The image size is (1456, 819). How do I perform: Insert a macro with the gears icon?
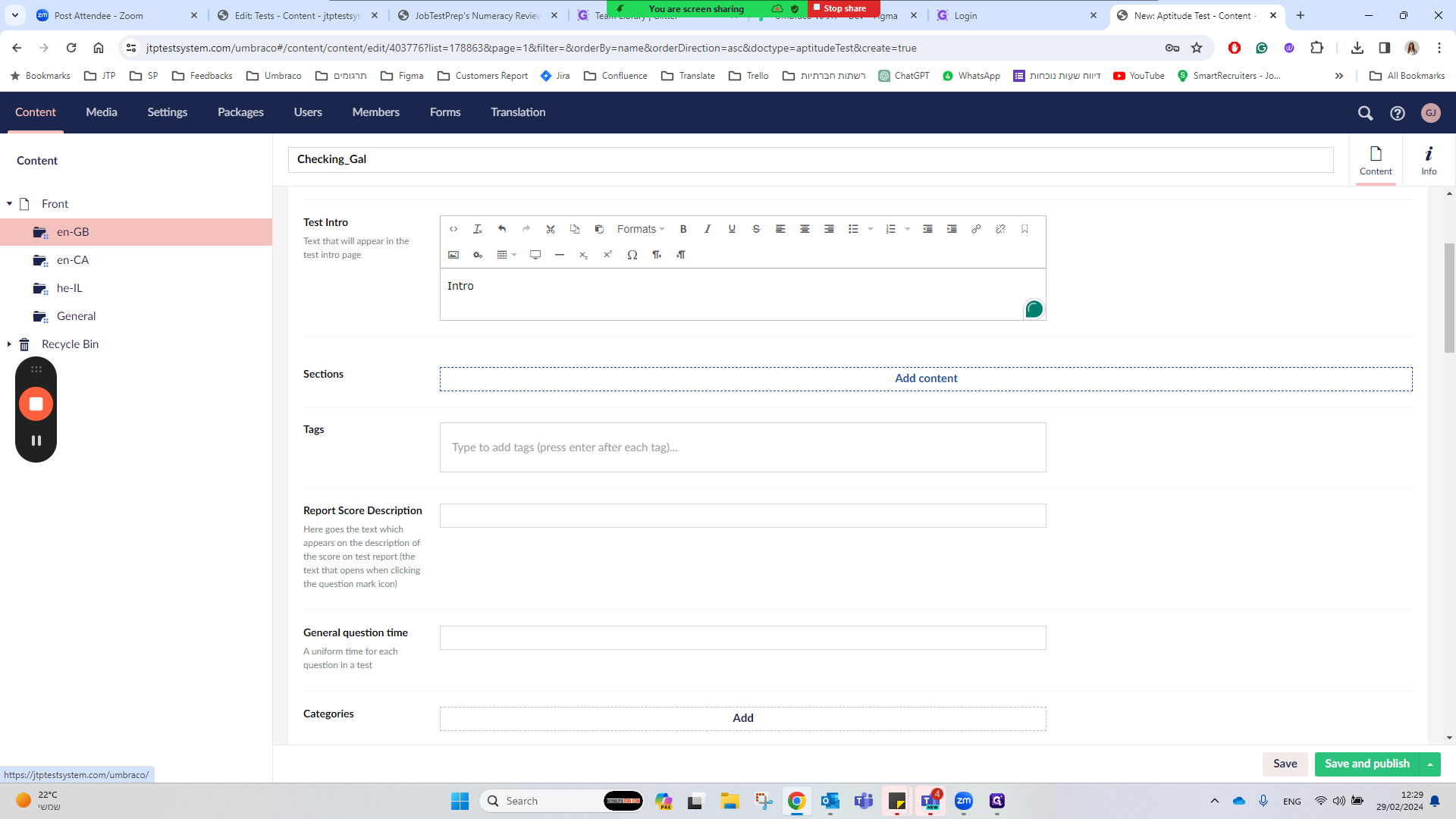pyautogui.click(x=478, y=255)
